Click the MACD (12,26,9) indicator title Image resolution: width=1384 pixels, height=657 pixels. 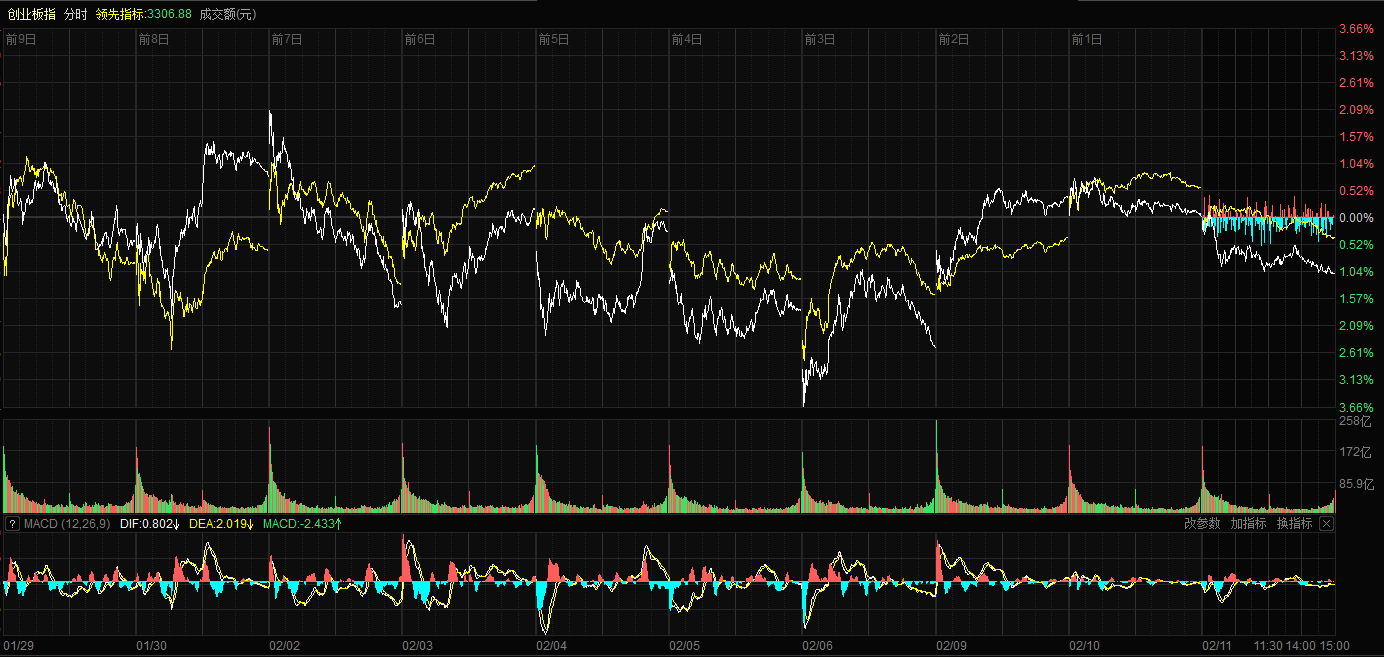67,523
